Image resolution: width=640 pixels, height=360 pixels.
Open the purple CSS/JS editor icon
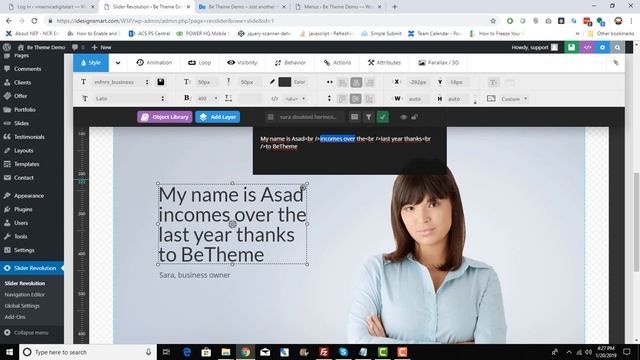click(587, 47)
